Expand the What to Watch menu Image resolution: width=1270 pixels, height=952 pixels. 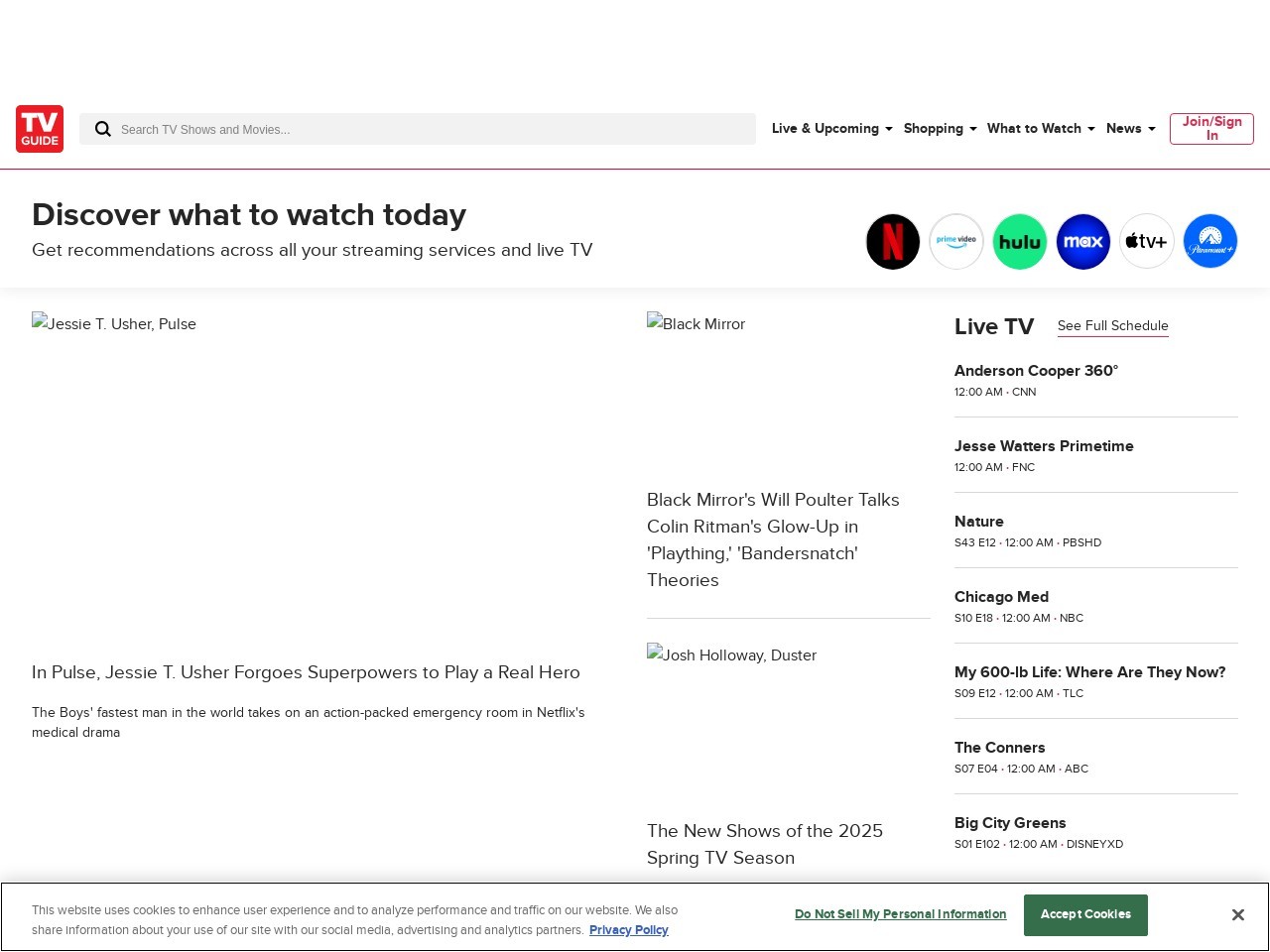(x=1041, y=129)
